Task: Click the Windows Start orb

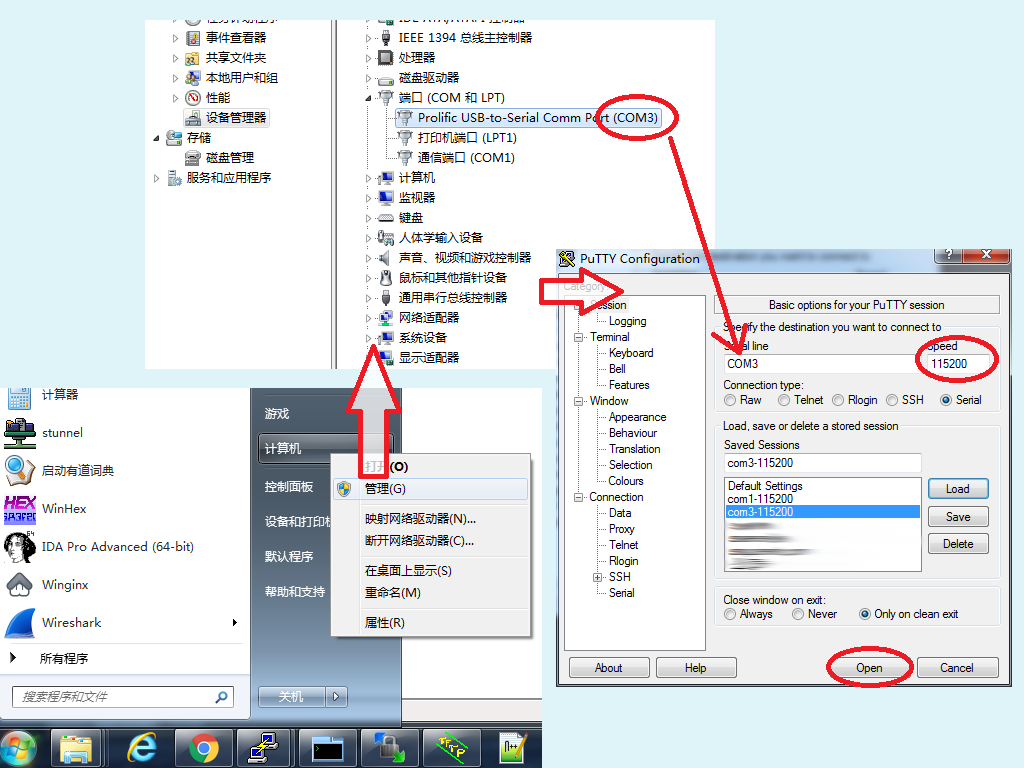Action: click(x=18, y=748)
